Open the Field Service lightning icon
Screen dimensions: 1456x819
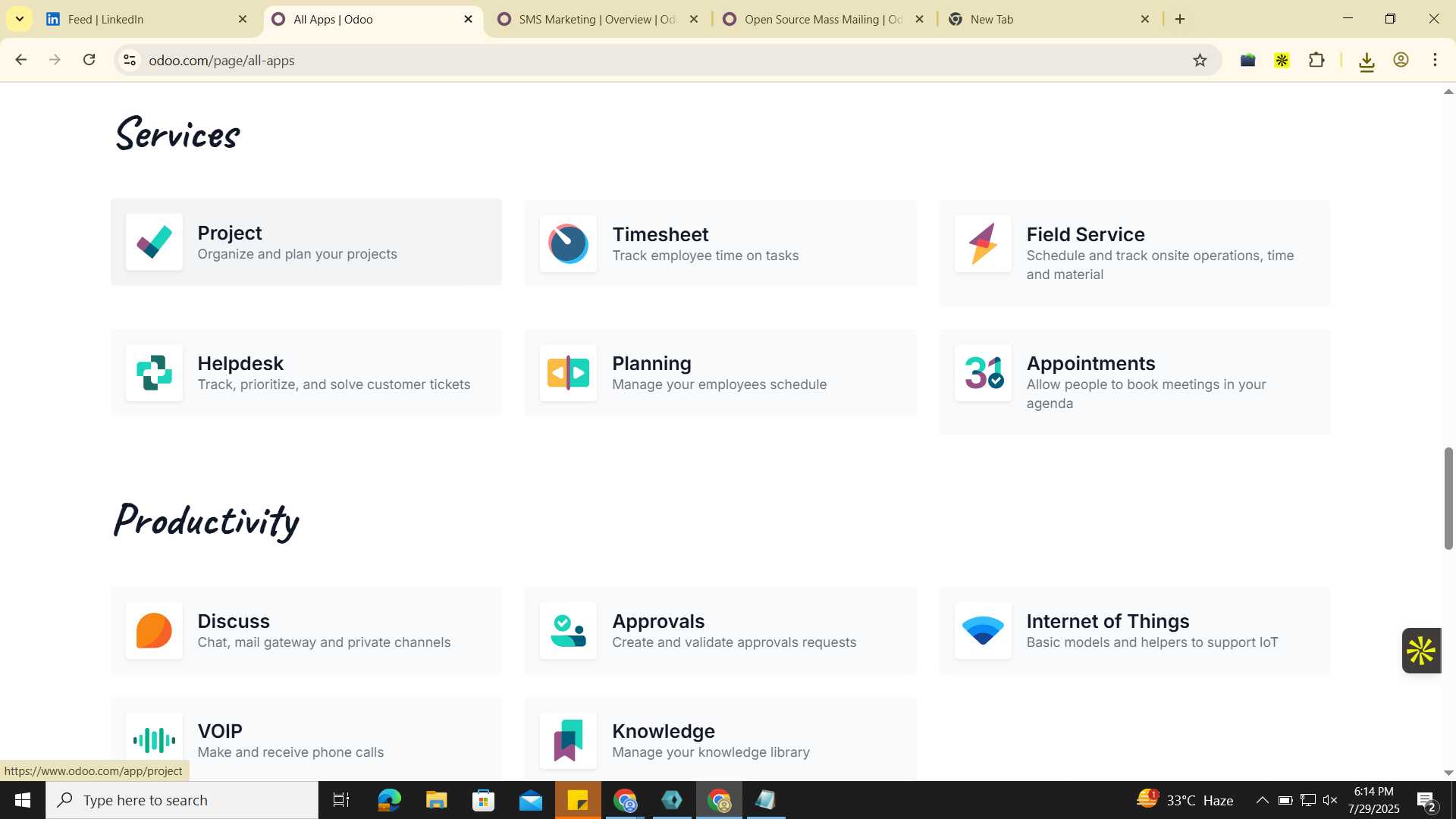[x=983, y=244]
